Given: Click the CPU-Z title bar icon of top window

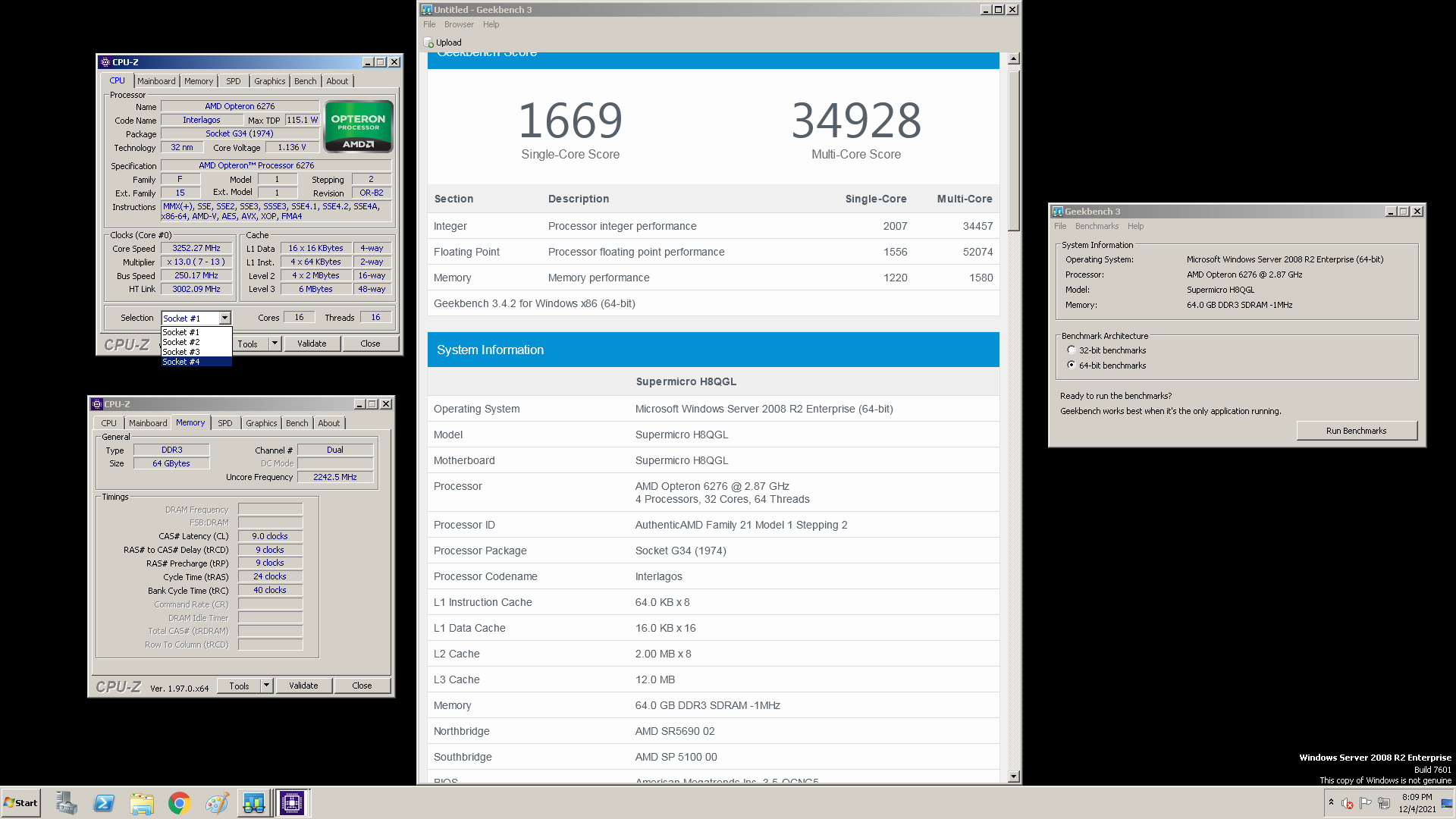Looking at the screenshot, I should click(x=105, y=62).
